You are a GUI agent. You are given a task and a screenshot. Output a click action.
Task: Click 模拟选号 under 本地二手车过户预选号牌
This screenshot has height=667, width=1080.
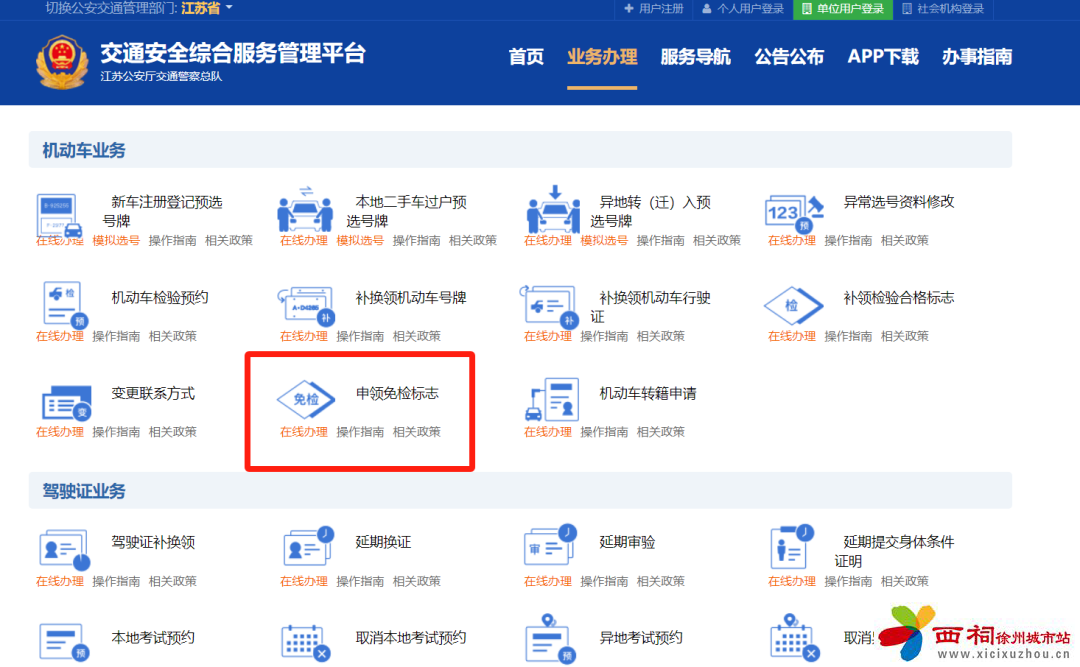360,240
